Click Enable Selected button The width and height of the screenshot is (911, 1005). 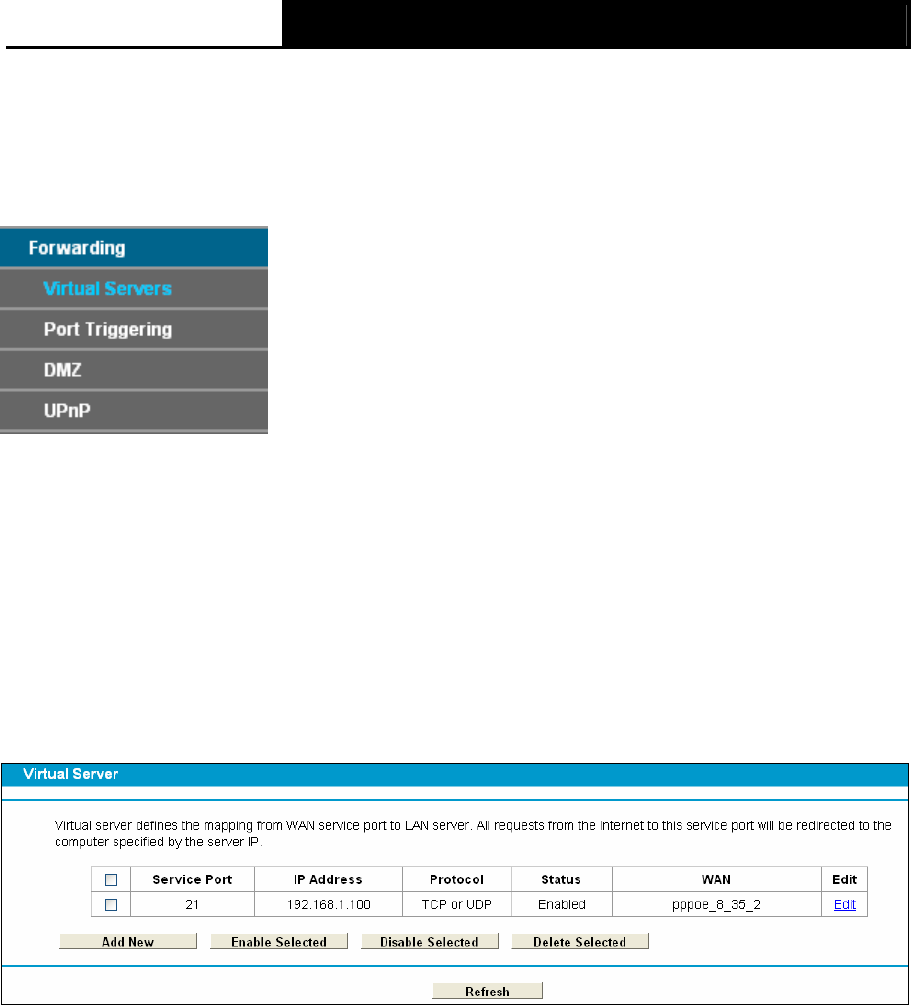(x=279, y=942)
